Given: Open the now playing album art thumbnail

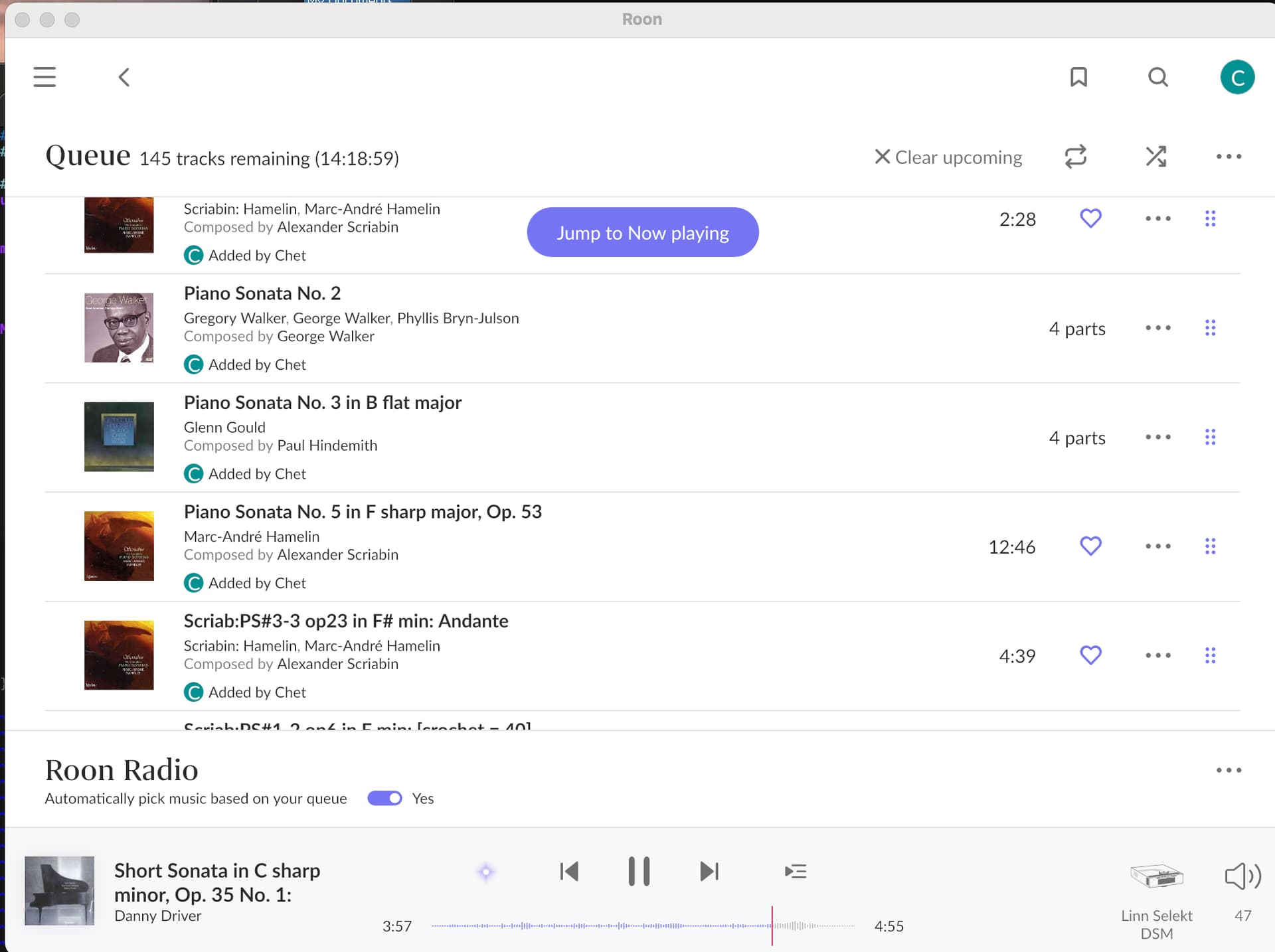Looking at the screenshot, I should coord(59,890).
